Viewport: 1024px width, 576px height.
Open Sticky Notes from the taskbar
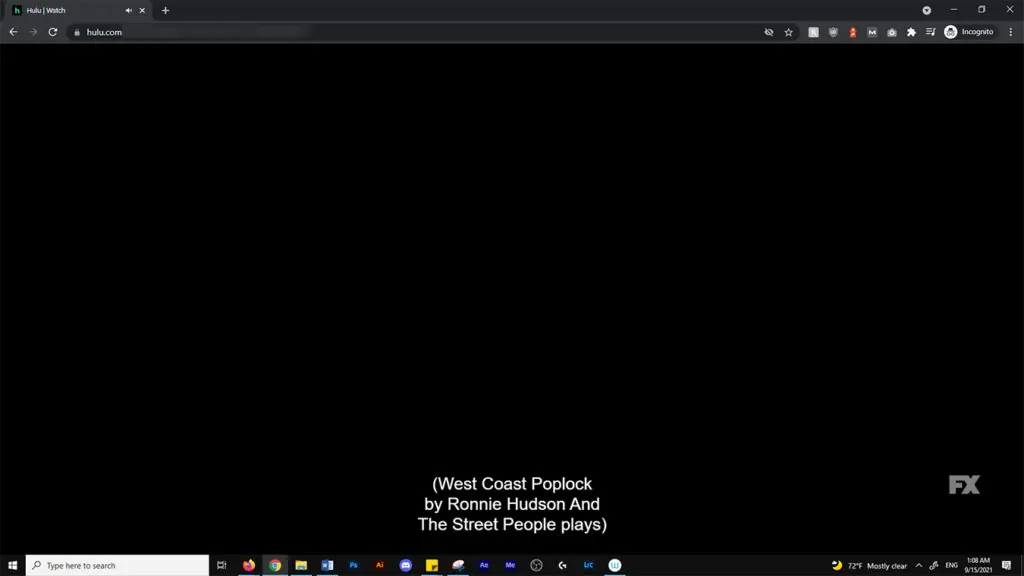coord(432,566)
